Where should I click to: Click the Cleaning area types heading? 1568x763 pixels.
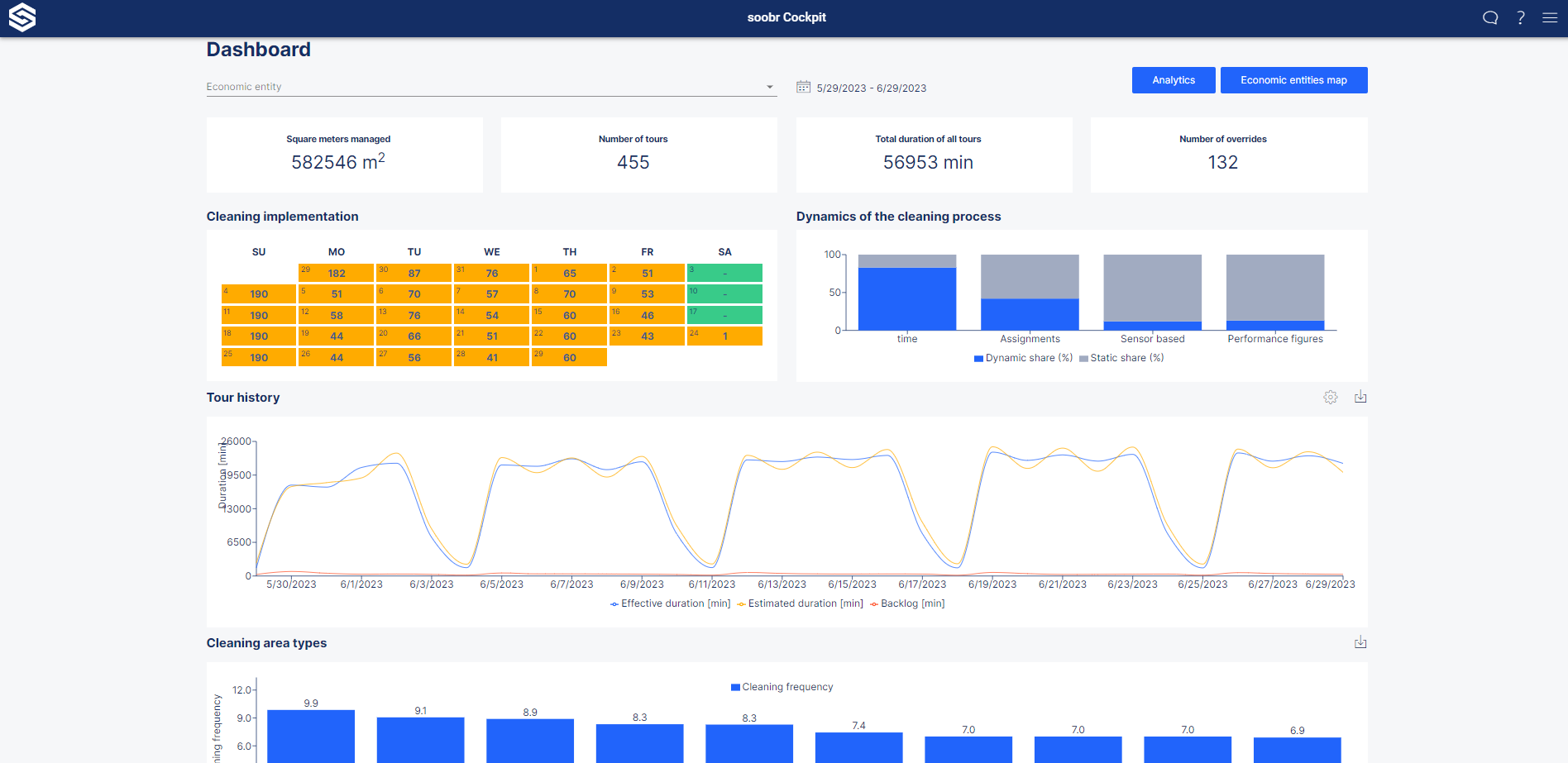point(266,643)
